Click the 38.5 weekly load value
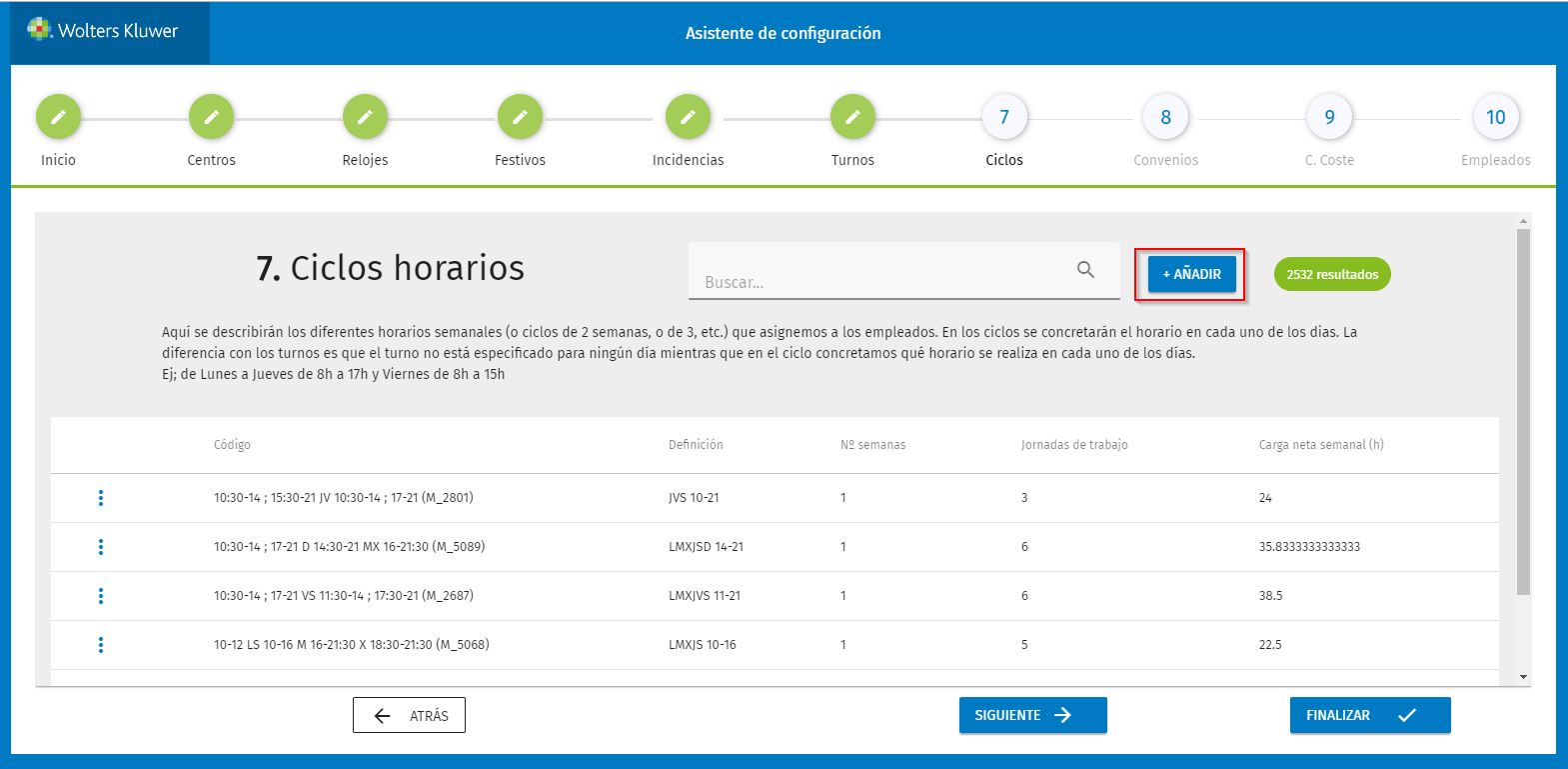The width and height of the screenshot is (1568, 769). [x=1270, y=596]
